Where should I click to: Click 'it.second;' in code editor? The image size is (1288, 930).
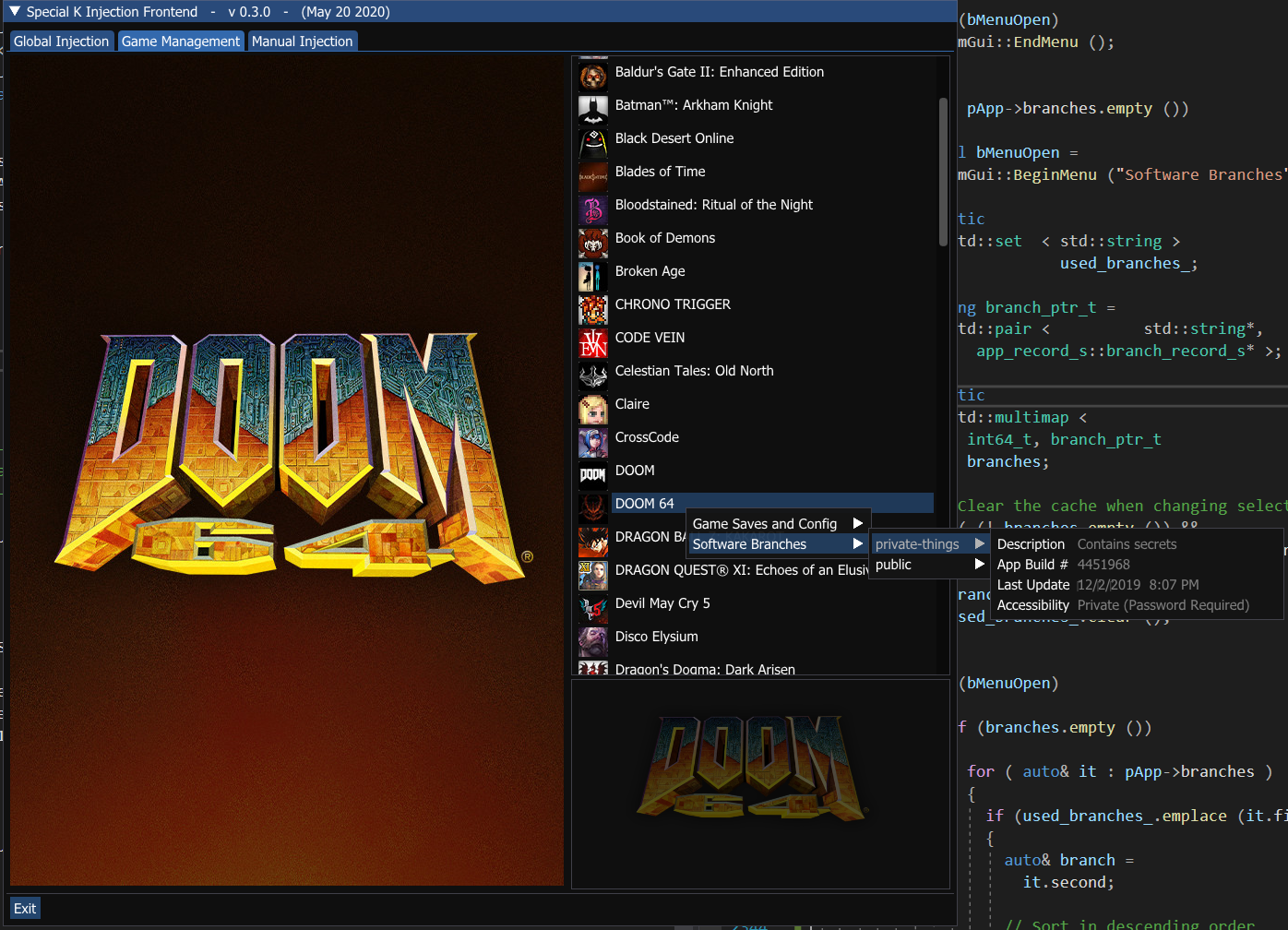pos(1068,882)
